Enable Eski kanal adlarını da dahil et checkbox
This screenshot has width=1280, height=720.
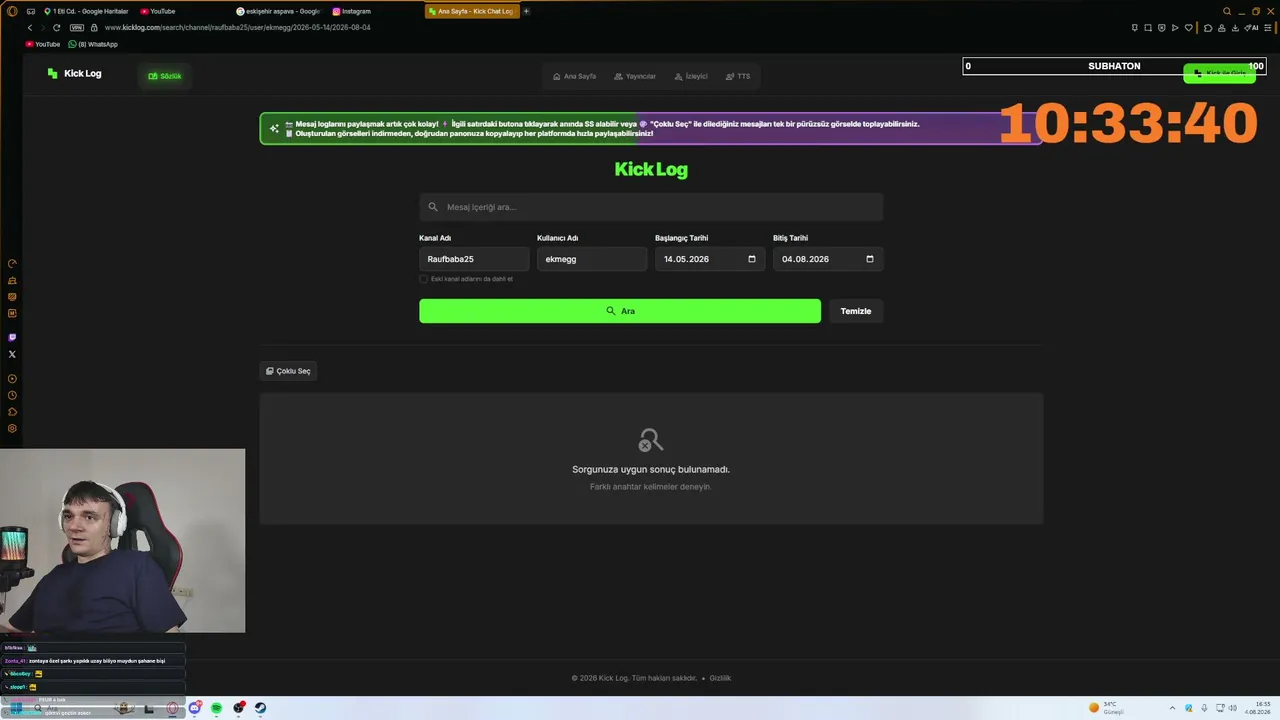click(424, 279)
